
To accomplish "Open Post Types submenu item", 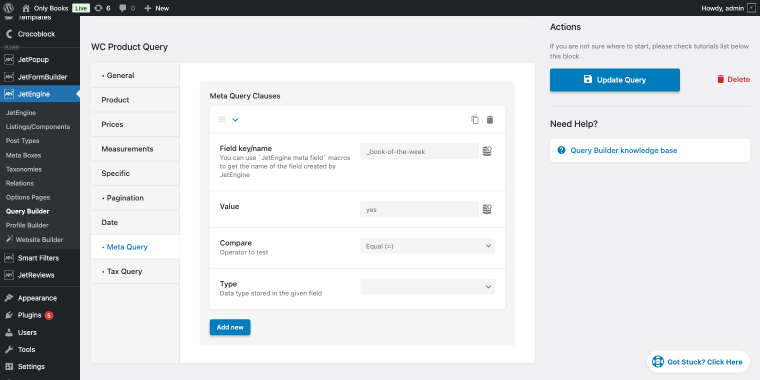I will [x=22, y=141].
